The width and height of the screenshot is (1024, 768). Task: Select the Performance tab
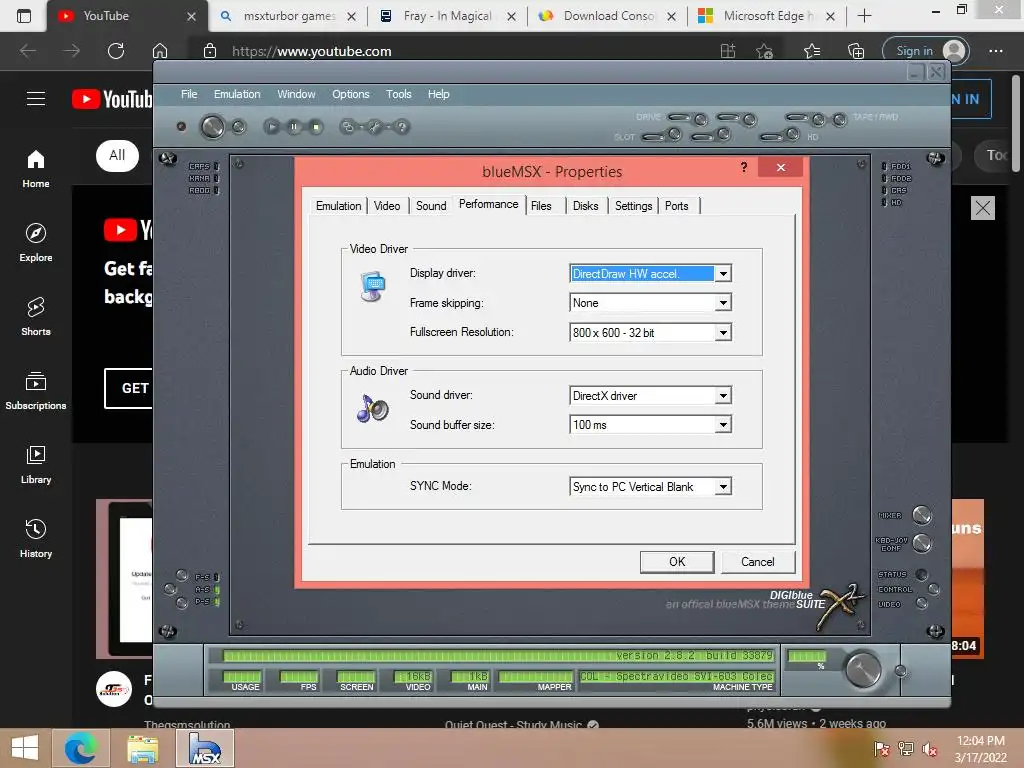coord(488,204)
